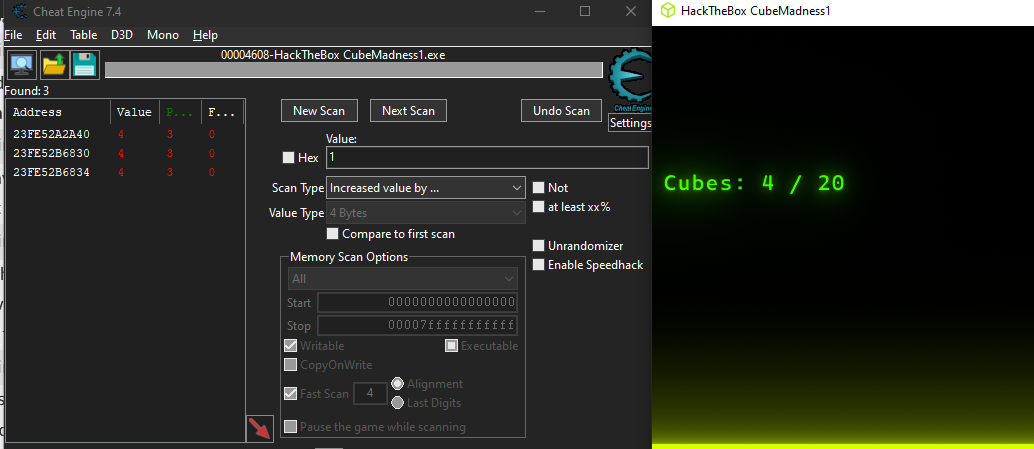
Task: Open the process list computer icon
Action: click(x=22, y=65)
